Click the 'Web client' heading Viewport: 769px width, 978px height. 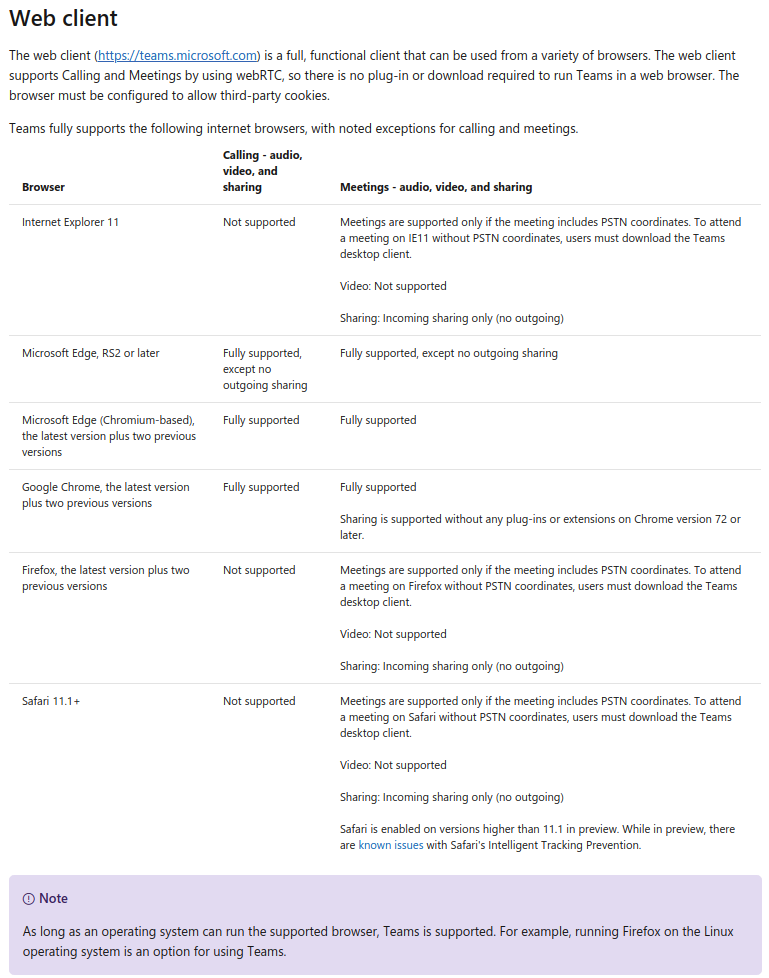coord(63,18)
